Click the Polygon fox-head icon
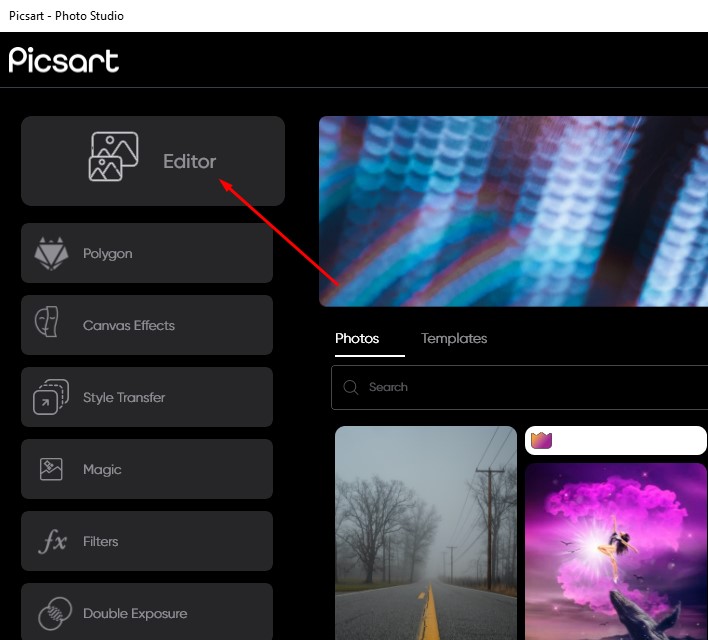Image resolution: width=708 pixels, height=640 pixels. point(51,254)
